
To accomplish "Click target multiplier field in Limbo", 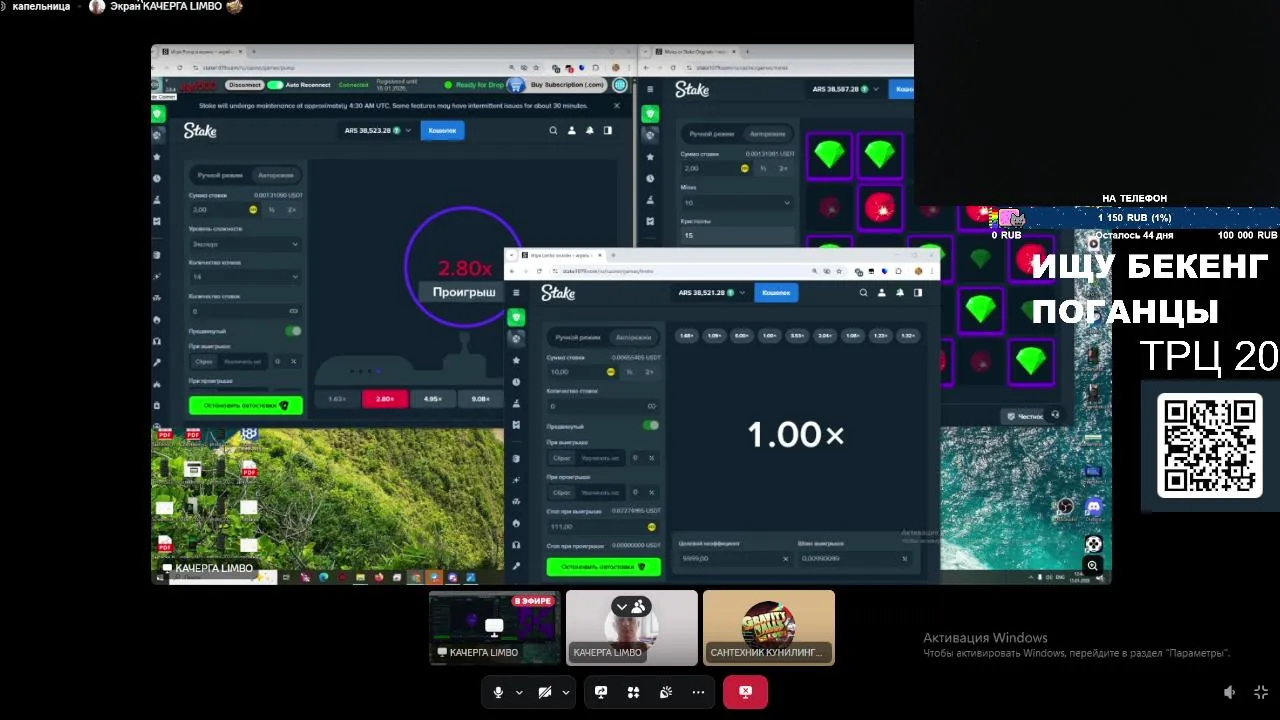I will [x=734, y=558].
